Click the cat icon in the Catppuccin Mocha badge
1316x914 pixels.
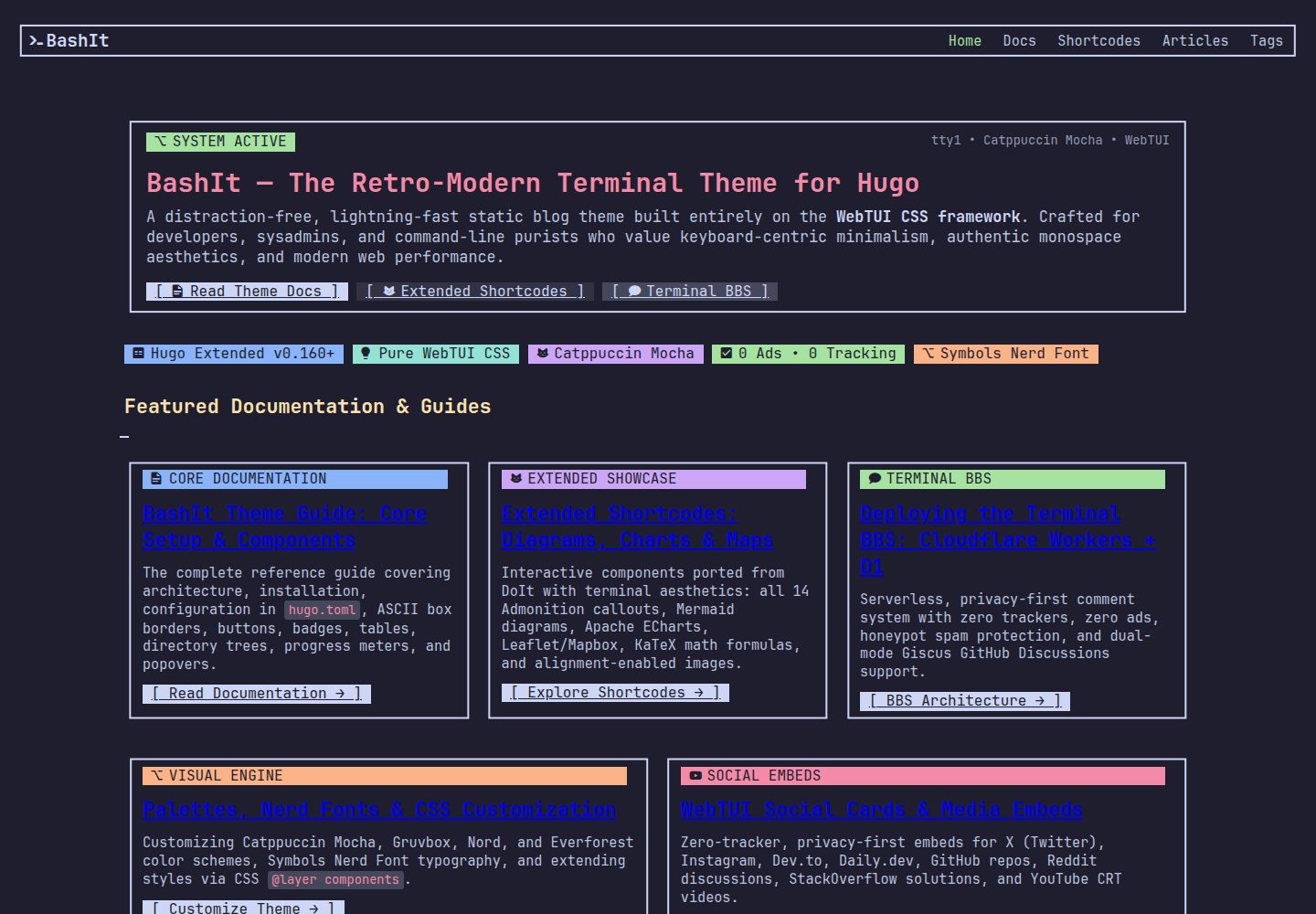pyautogui.click(x=542, y=354)
